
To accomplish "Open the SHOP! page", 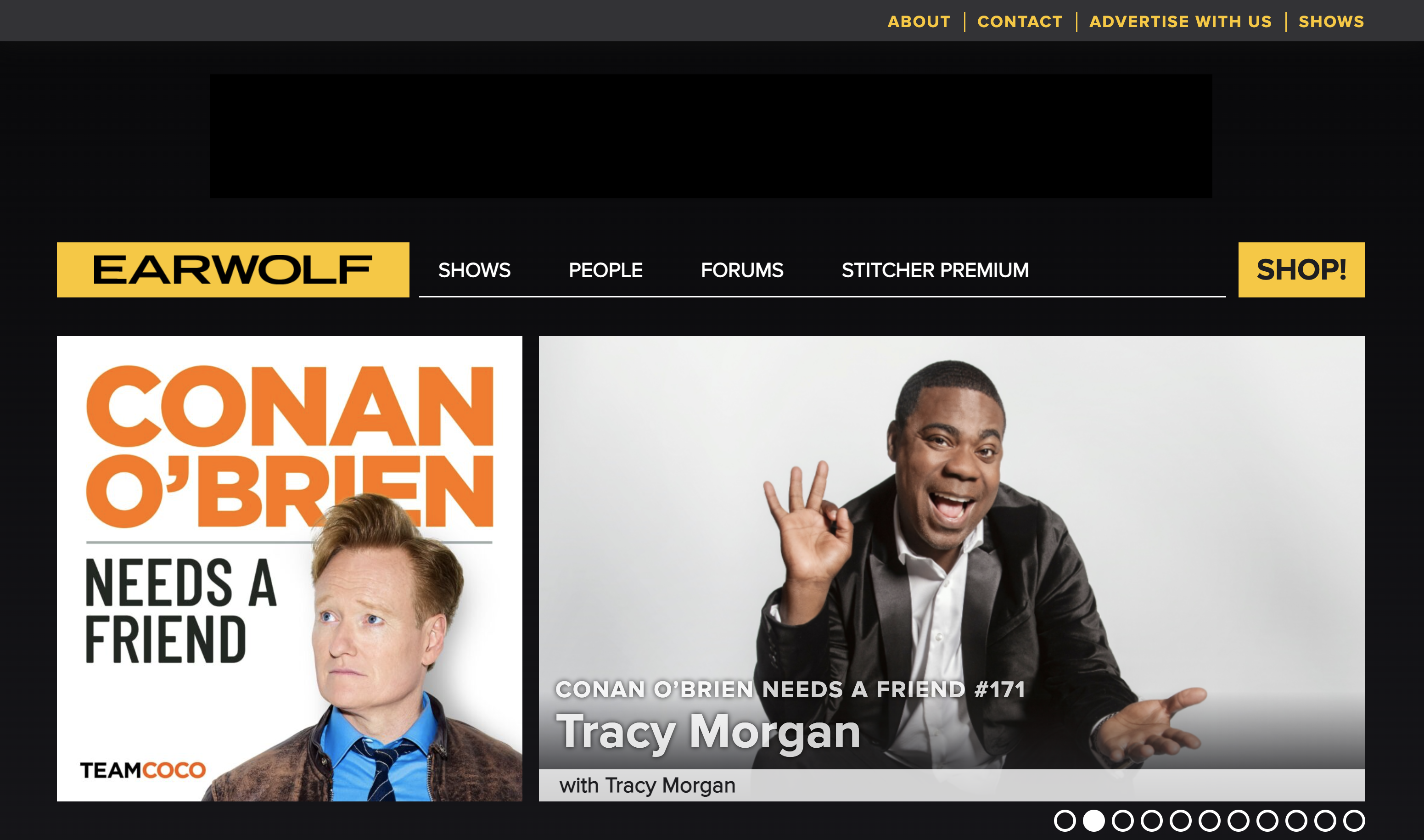I will coord(1300,270).
